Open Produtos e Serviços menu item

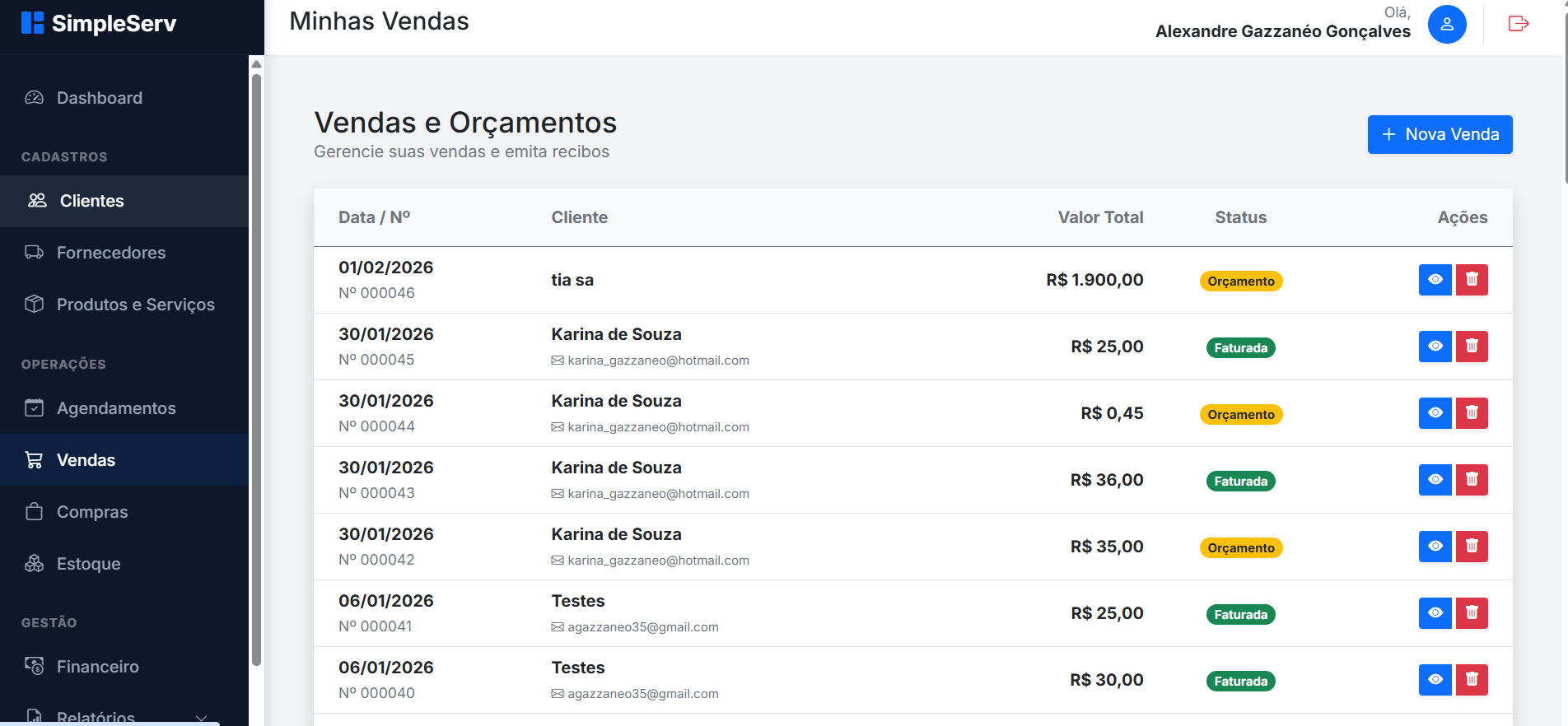[x=135, y=305]
